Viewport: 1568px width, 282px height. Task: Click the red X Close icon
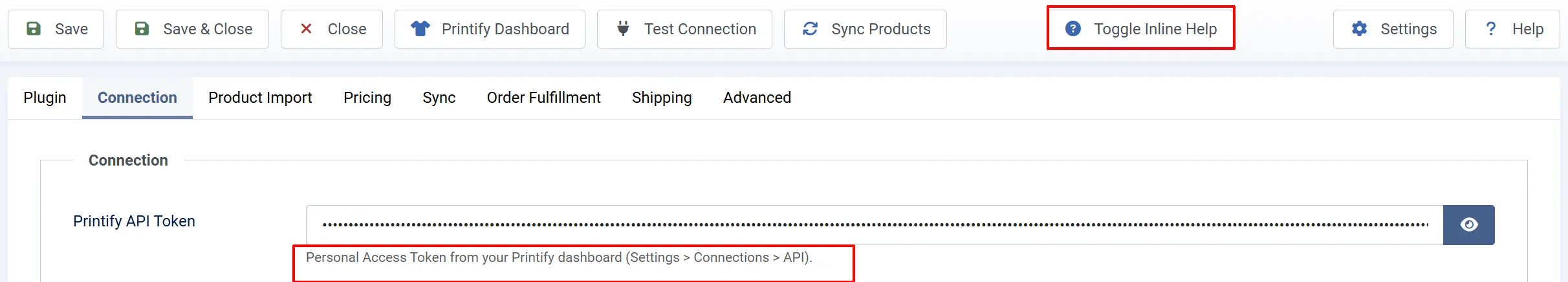pyautogui.click(x=307, y=29)
